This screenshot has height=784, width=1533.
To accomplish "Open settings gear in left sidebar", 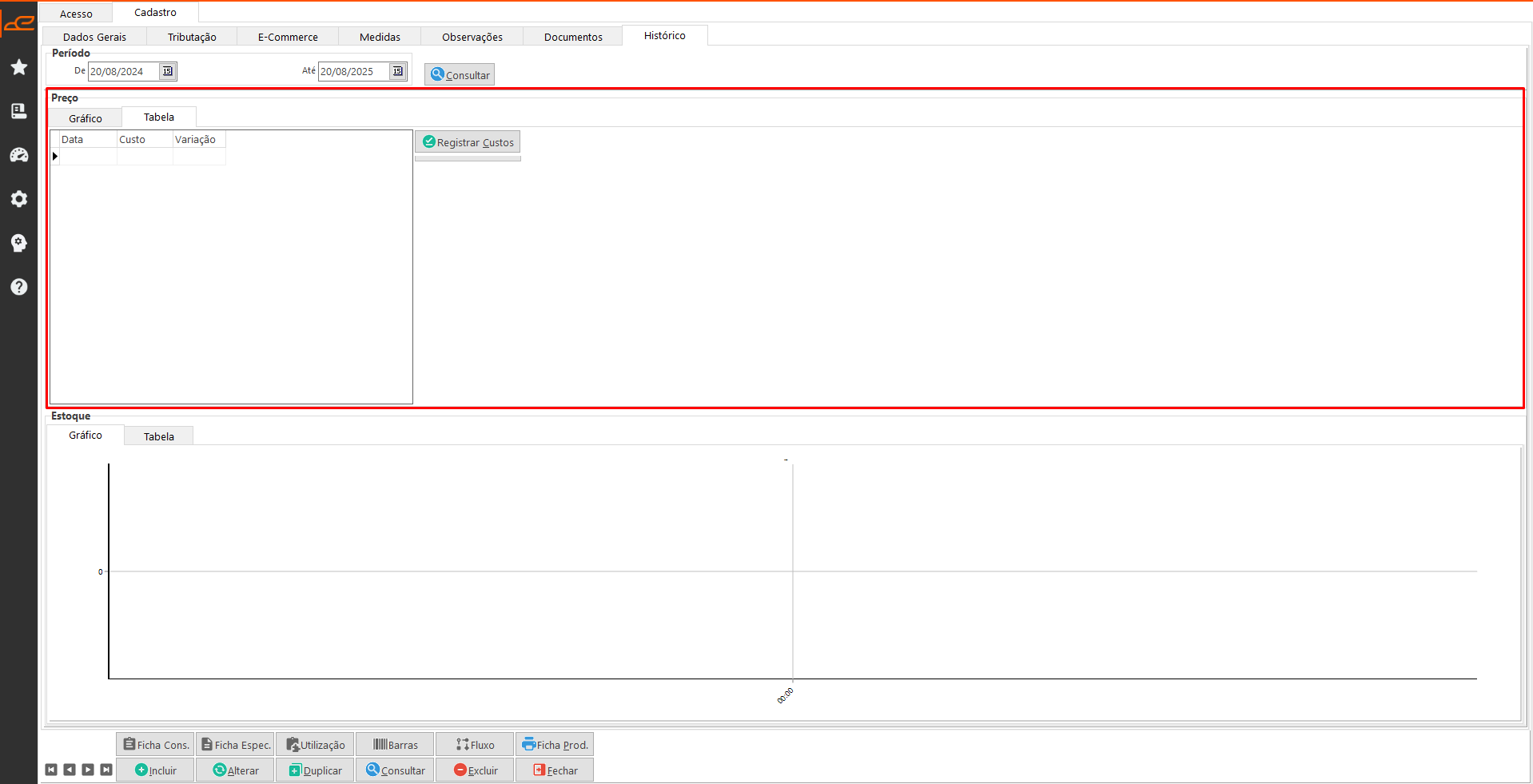I will [x=19, y=199].
